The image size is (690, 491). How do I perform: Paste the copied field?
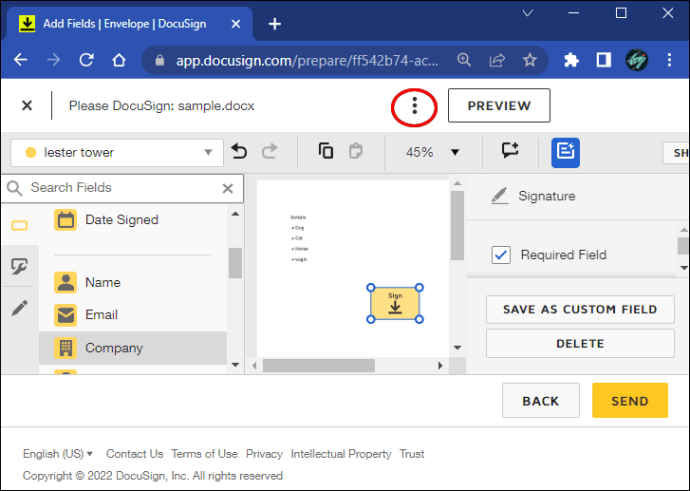tap(356, 151)
